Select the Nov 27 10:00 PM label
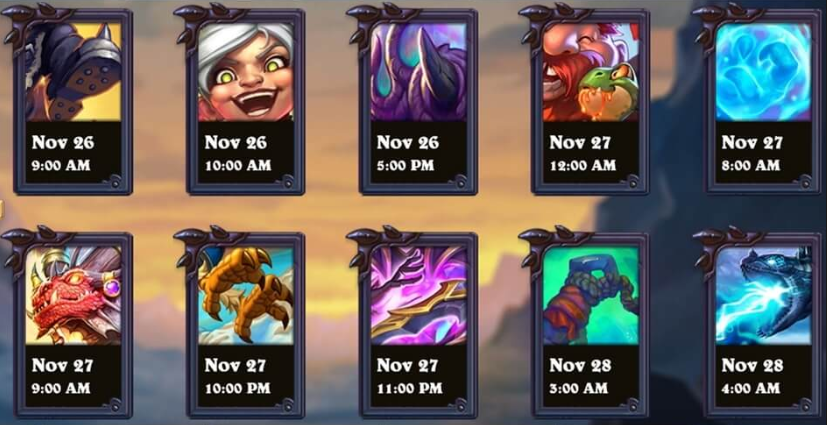Screen dimensions: 827x425 tap(238, 376)
